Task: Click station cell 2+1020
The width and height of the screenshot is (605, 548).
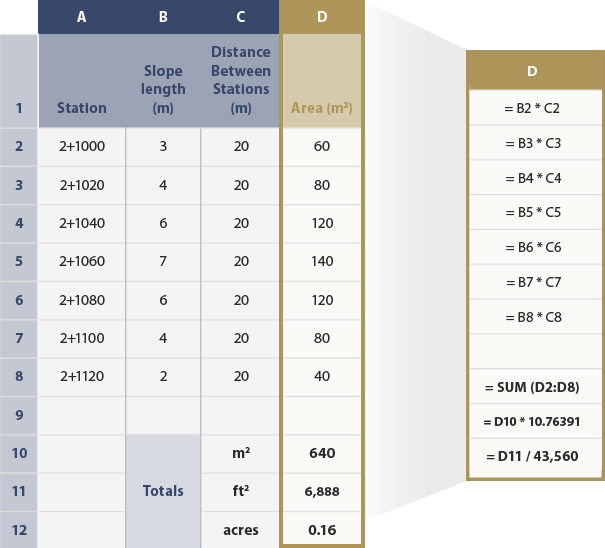Action: point(82,185)
